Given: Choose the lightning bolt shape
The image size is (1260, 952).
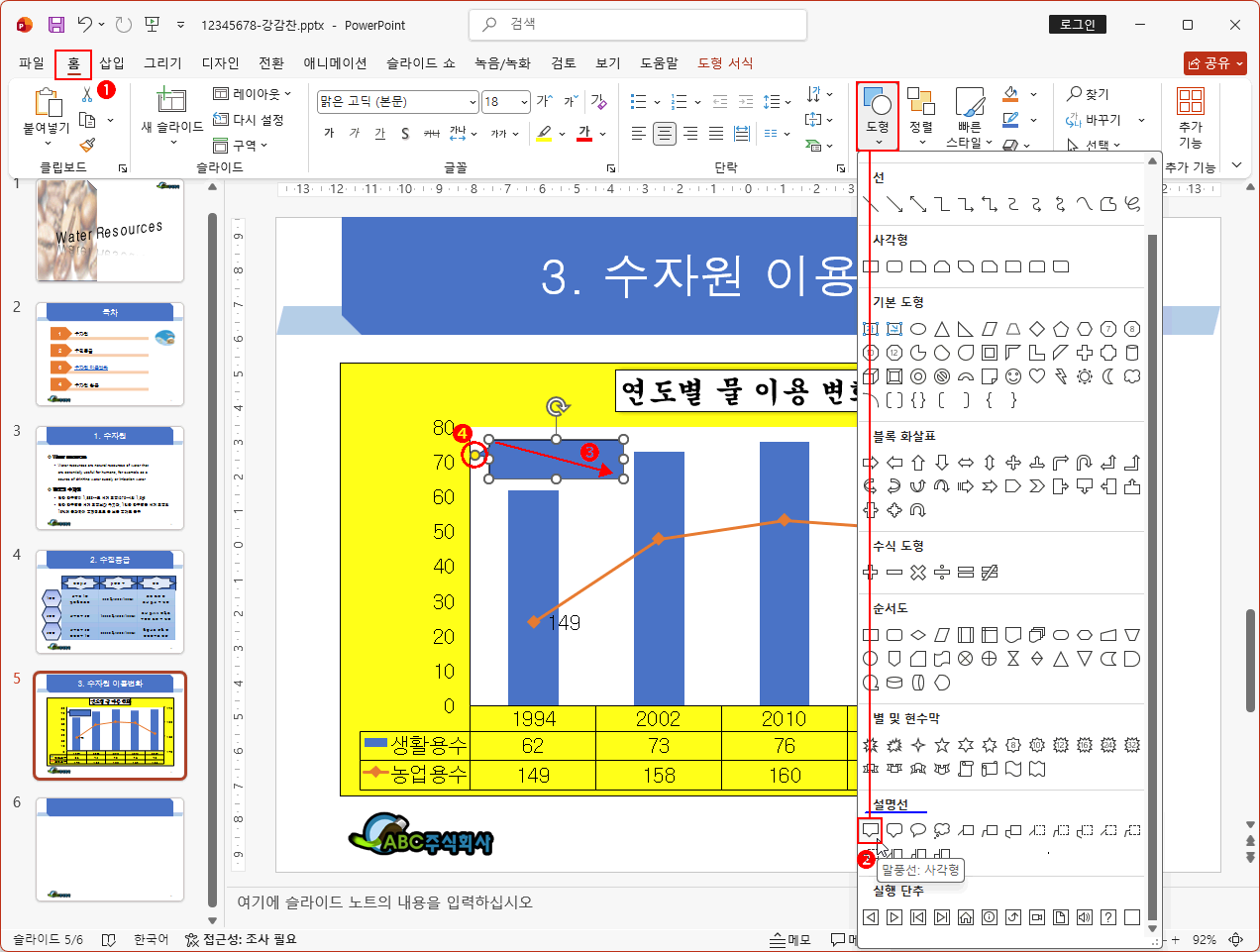Looking at the screenshot, I should pos(1061,376).
